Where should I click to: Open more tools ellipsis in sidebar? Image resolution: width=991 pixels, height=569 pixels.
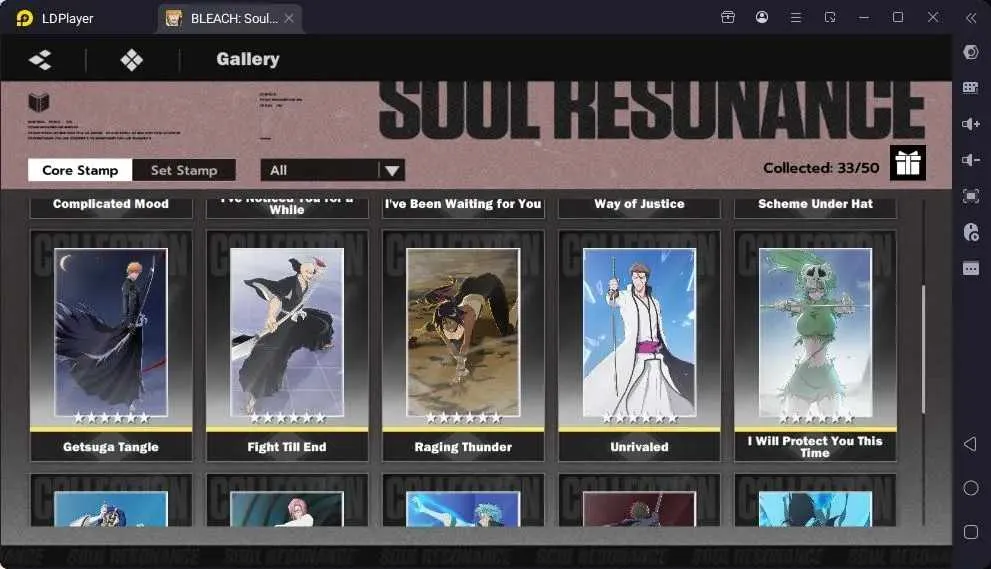coord(971,269)
